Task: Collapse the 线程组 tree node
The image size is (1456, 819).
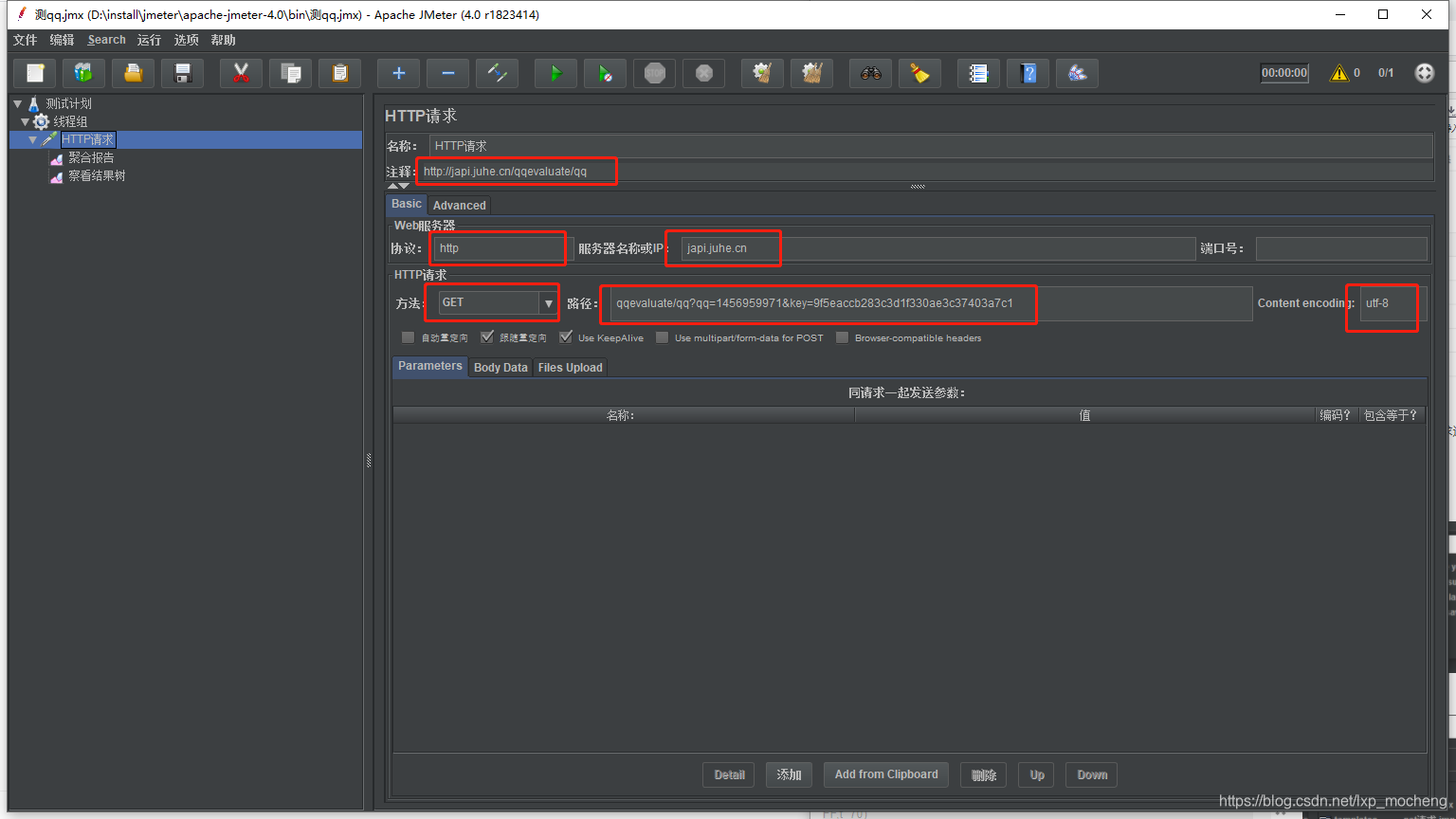Action: (26, 121)
